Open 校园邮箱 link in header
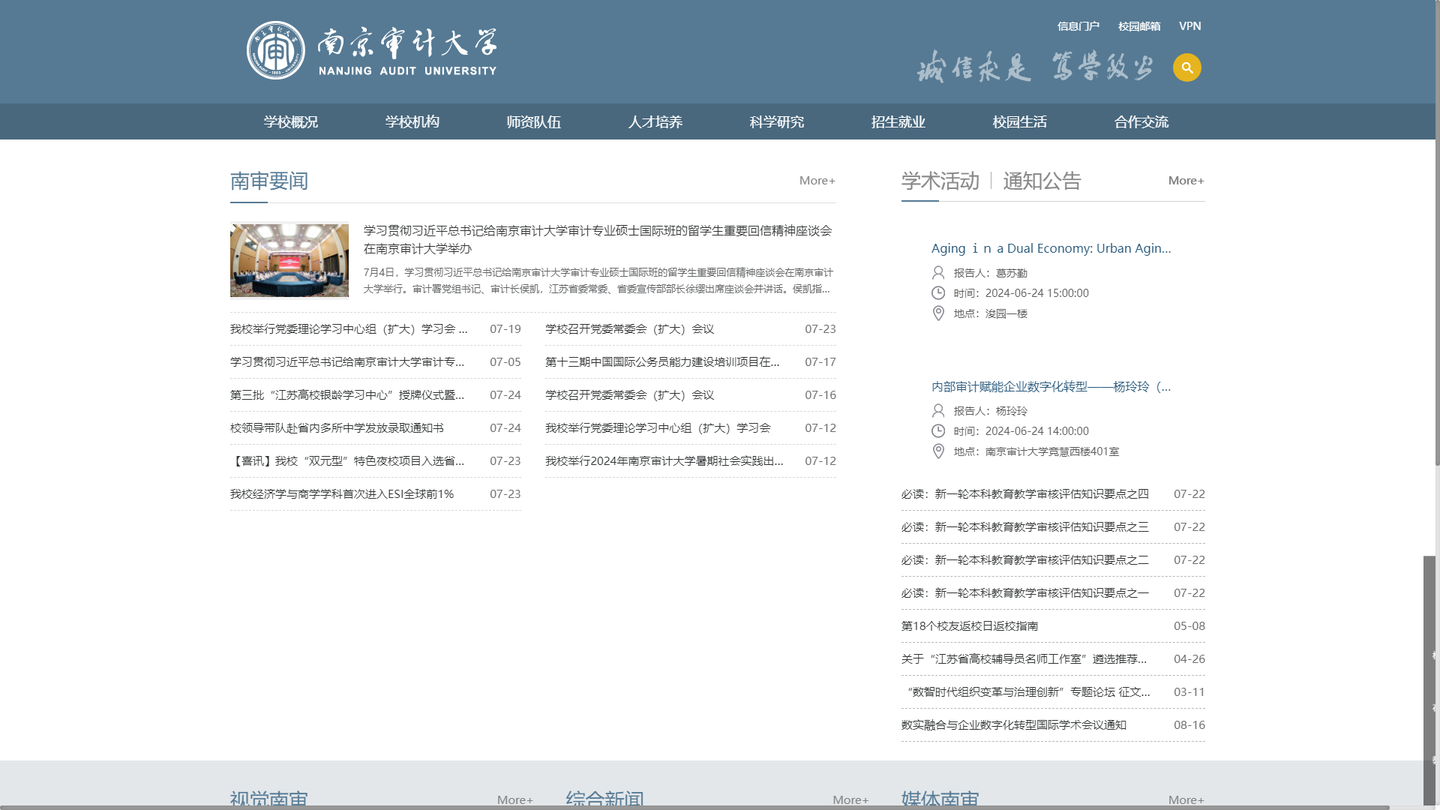This screenshot has width=1440, height=810. (x=1139, y=26)
